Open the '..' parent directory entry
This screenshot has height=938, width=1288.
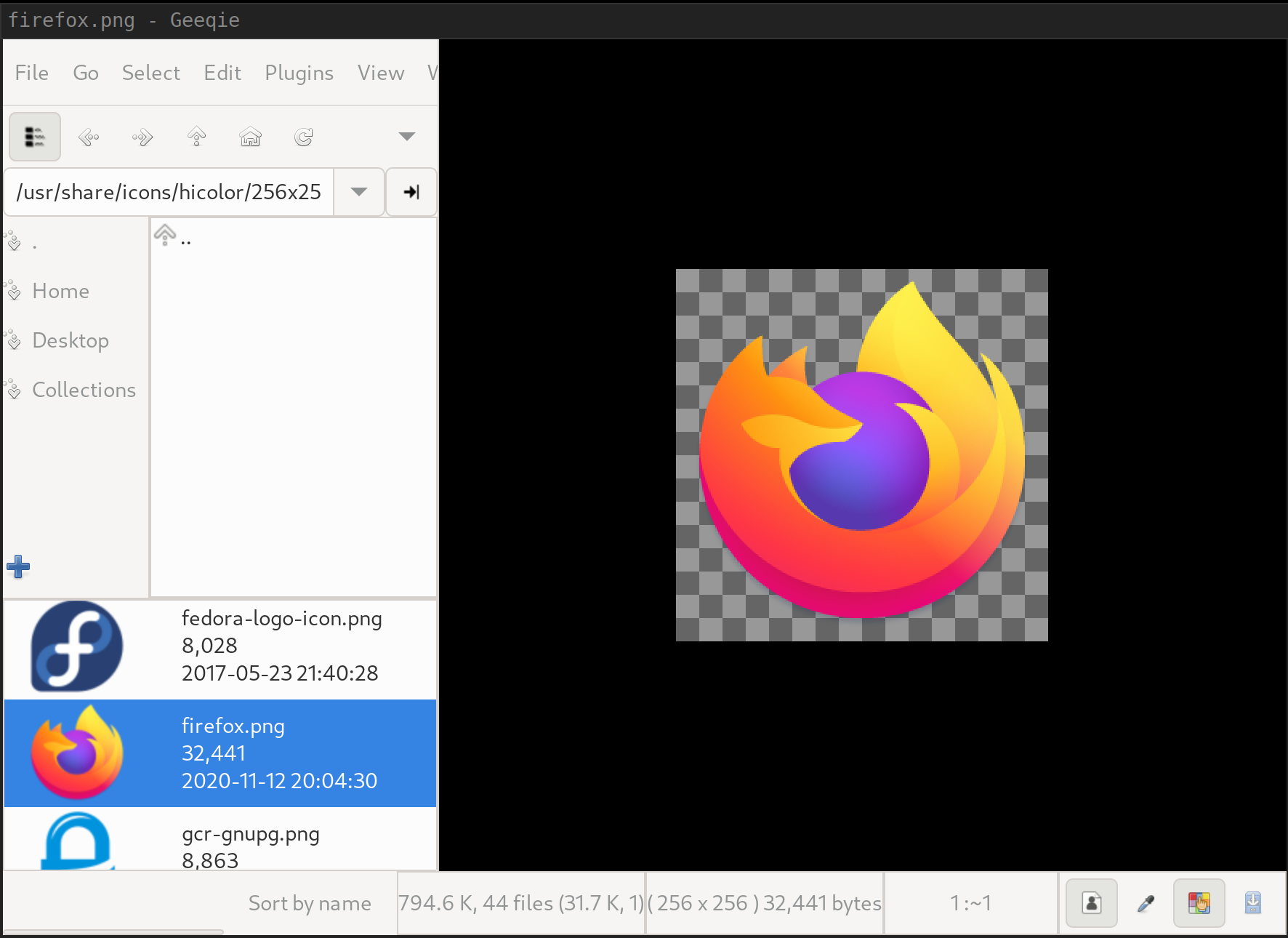[x=173, y=236]
